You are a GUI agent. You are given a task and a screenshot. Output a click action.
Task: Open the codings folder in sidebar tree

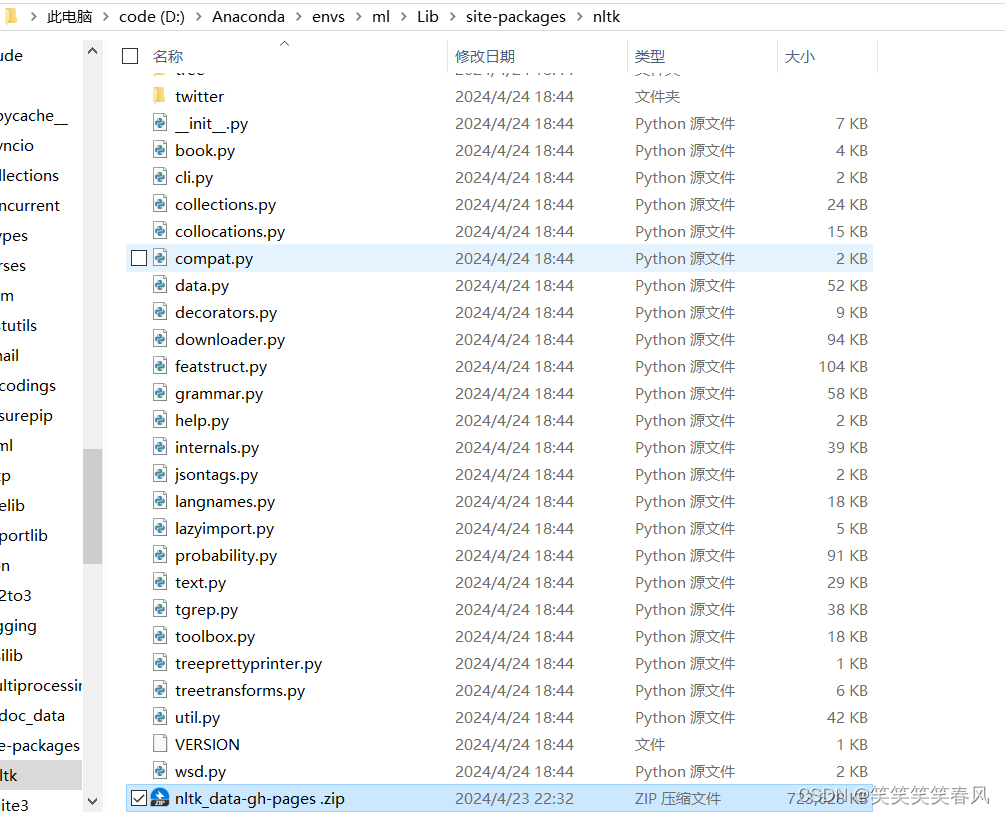[x=28, y=385]
